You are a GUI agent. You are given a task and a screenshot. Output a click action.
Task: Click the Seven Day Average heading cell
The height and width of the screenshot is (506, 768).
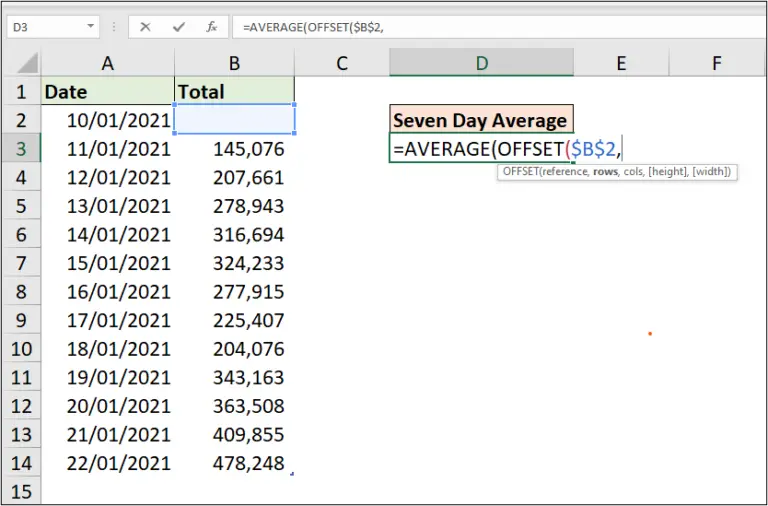[x=481, y=119]
